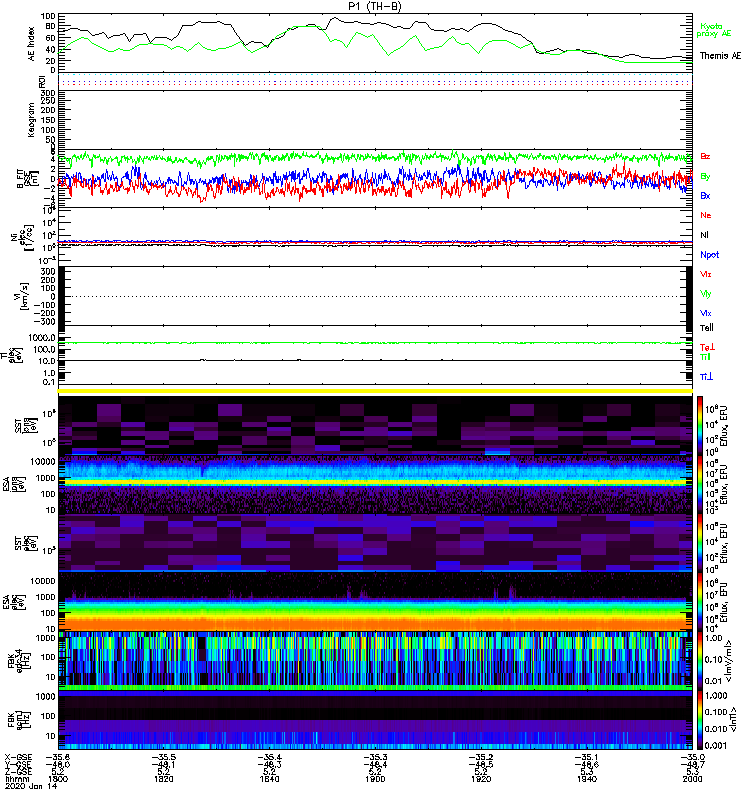Click the "hhmm" row label
Viewport: 750px width, 800px height.
pos(16,779)
